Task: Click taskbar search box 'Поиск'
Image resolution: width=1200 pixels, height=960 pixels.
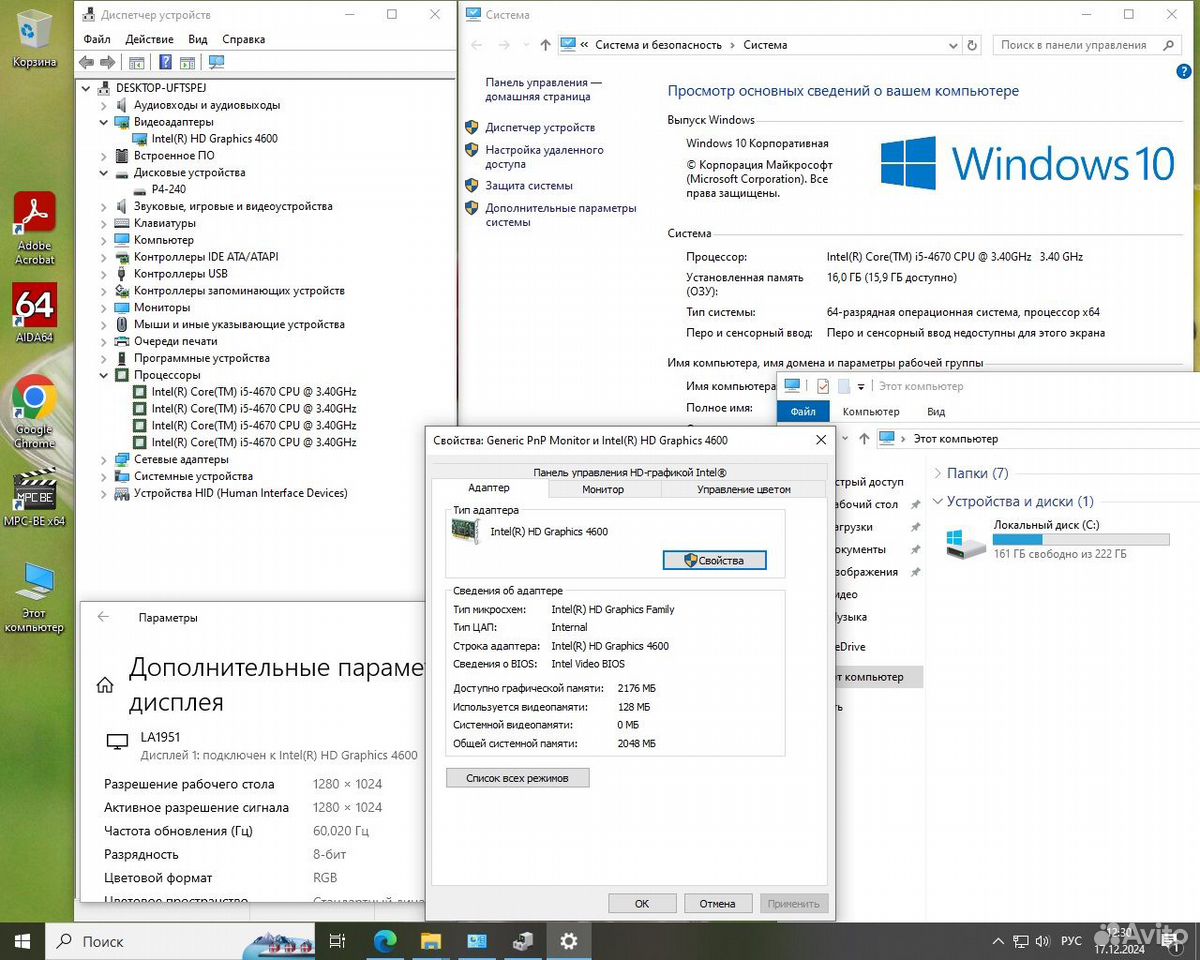Action: pyautogui.click(x=180, y=941)
